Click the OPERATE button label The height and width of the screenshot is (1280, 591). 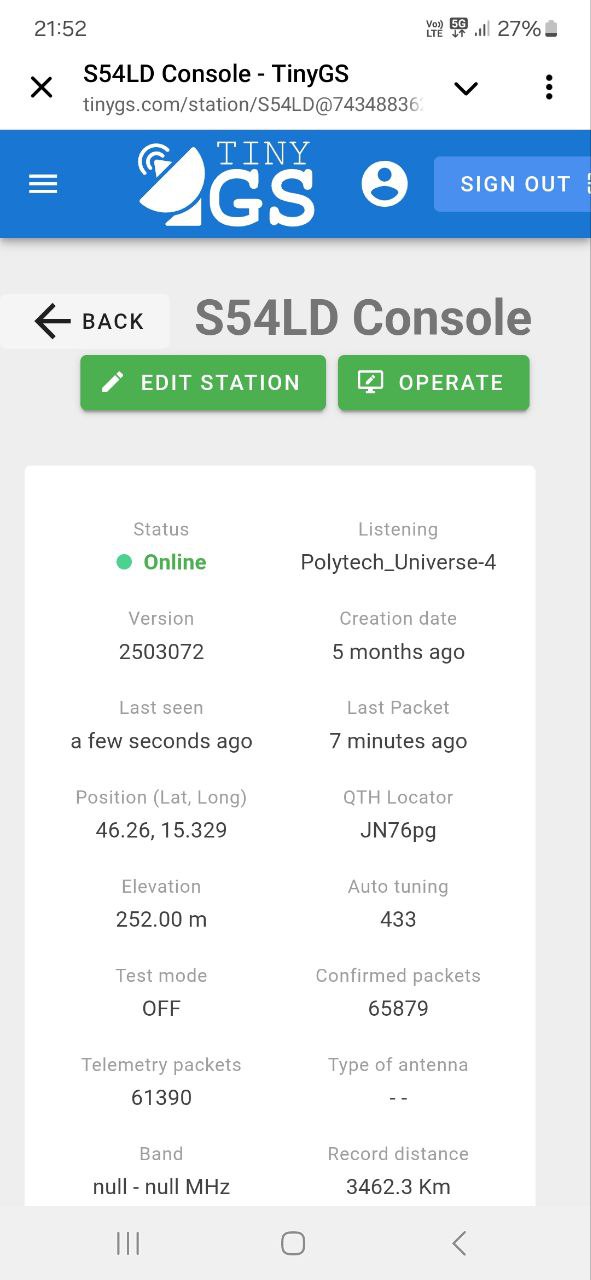click(x=451, y=382)
